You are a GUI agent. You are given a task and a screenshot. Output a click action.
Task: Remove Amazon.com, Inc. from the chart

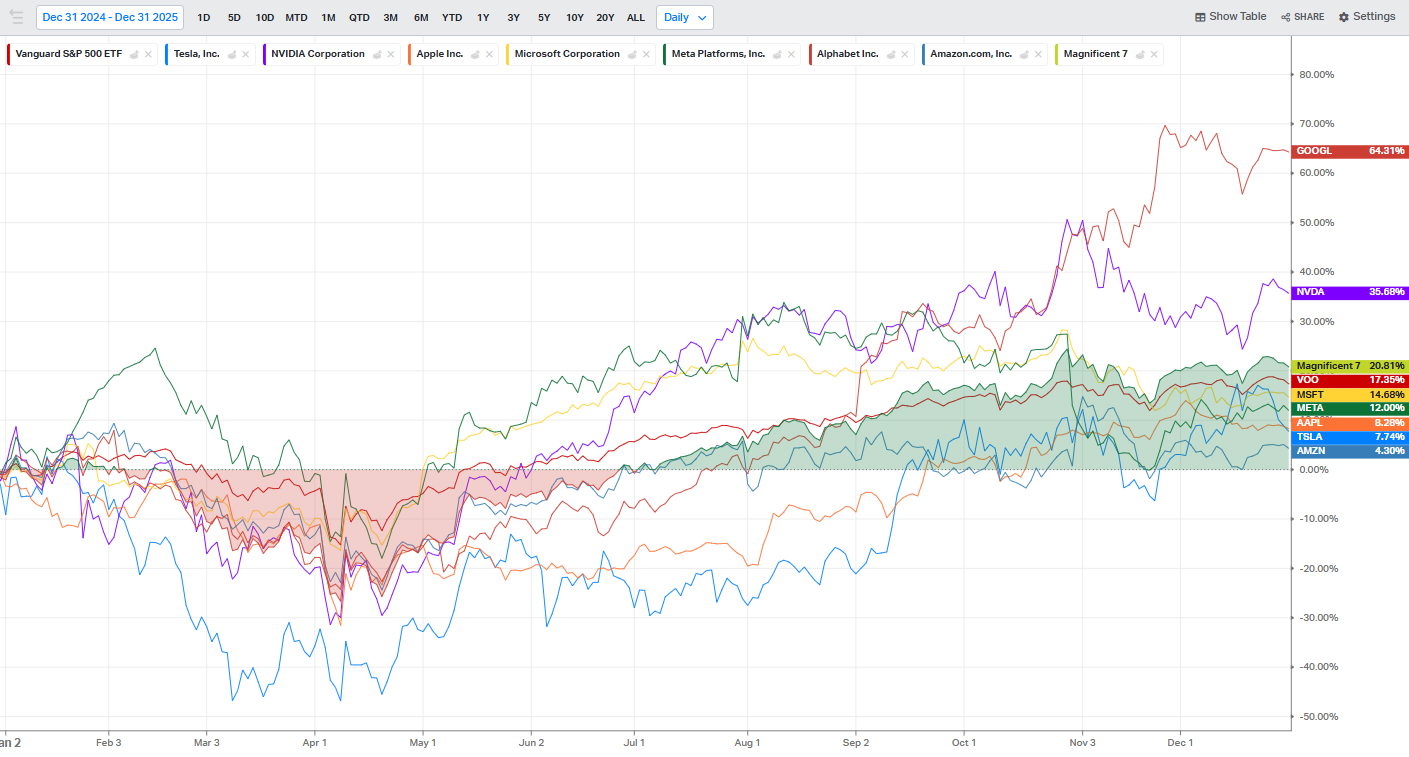(x=1040, y=54)
